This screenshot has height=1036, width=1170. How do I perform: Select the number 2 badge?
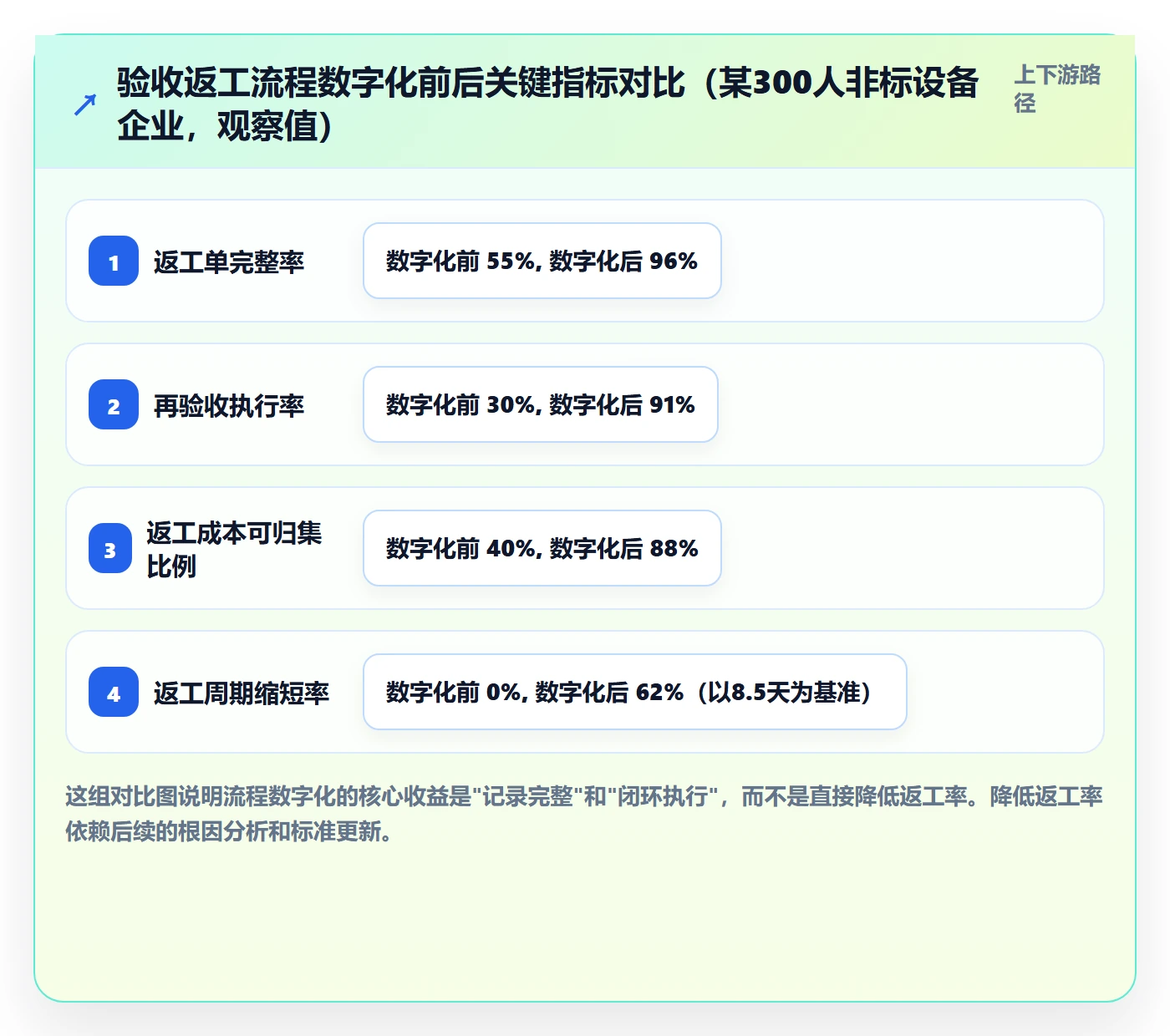coord(114,404)
